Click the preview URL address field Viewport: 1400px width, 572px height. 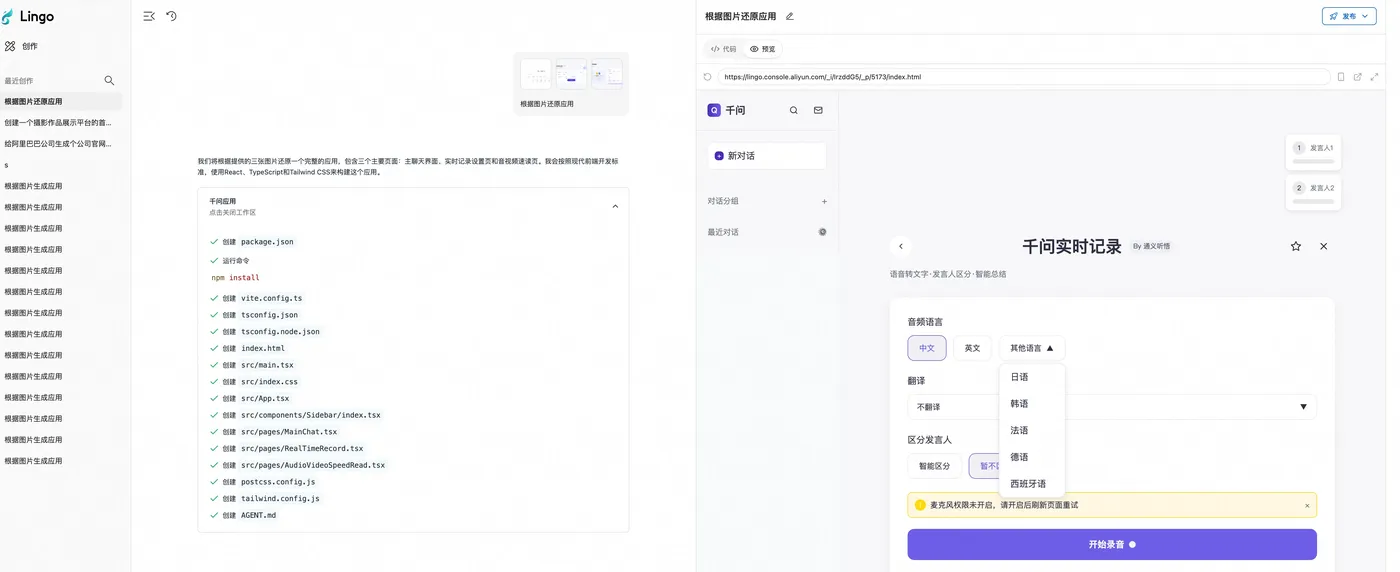coord(1024,76)
